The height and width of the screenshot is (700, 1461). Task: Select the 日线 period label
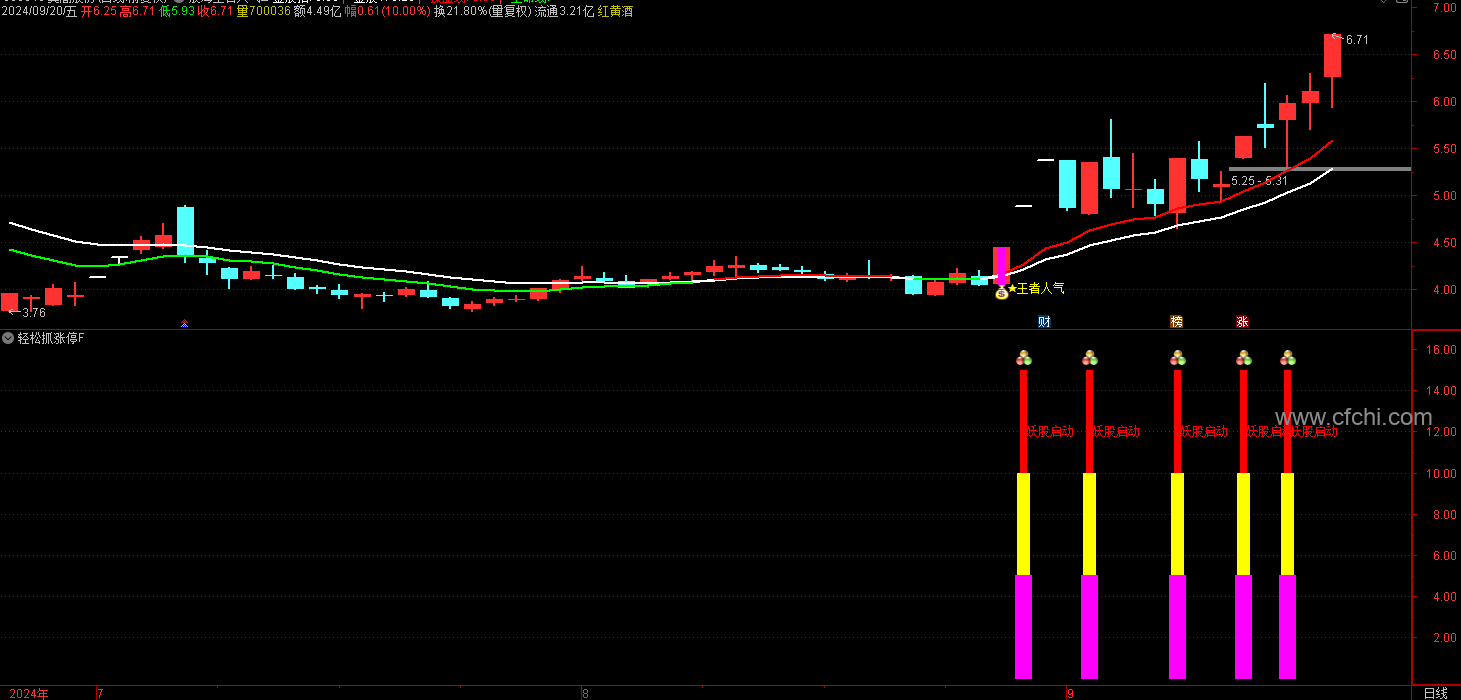pyautogui.click(x=1435, y=692)
